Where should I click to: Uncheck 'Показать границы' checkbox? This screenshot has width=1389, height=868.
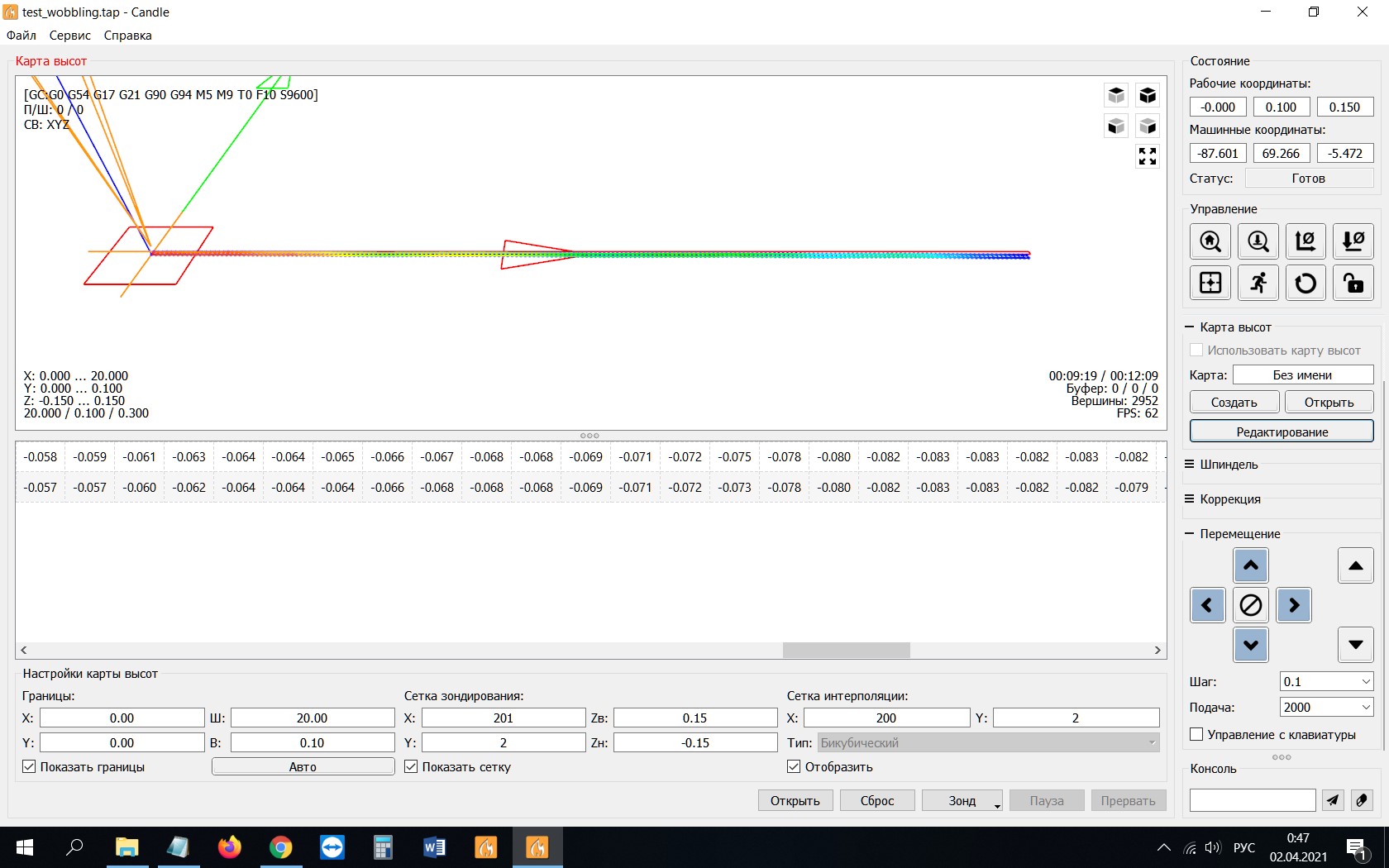[29, 767]
